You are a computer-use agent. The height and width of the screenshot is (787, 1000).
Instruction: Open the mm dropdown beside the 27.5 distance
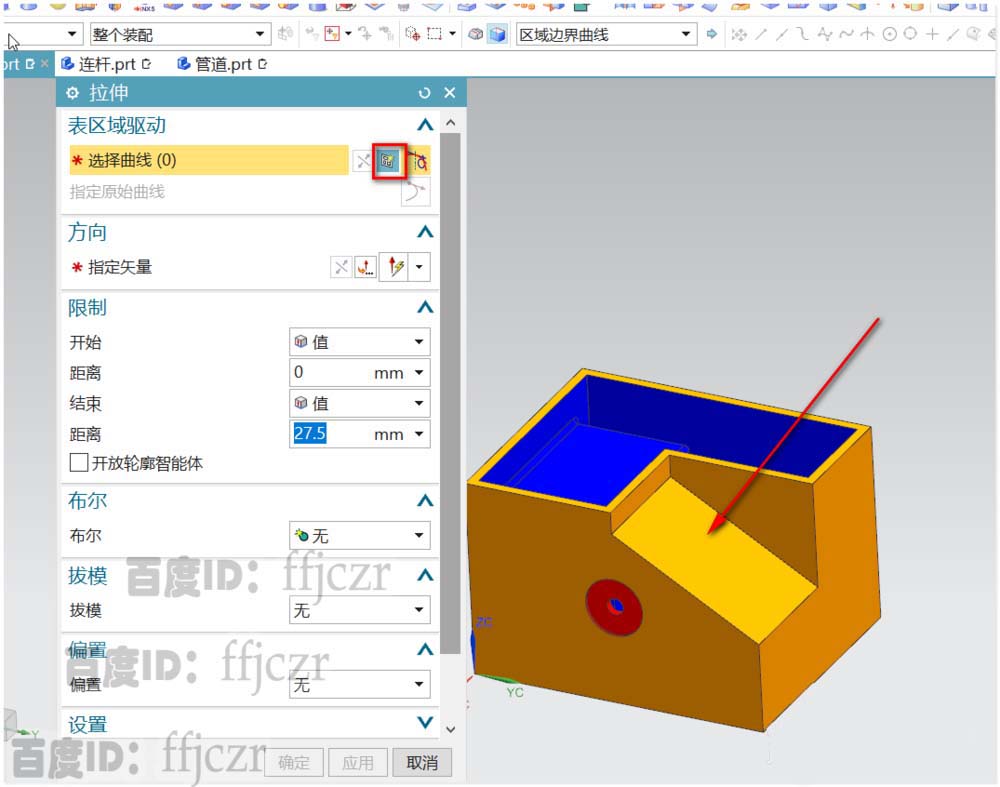click(419, 434)
